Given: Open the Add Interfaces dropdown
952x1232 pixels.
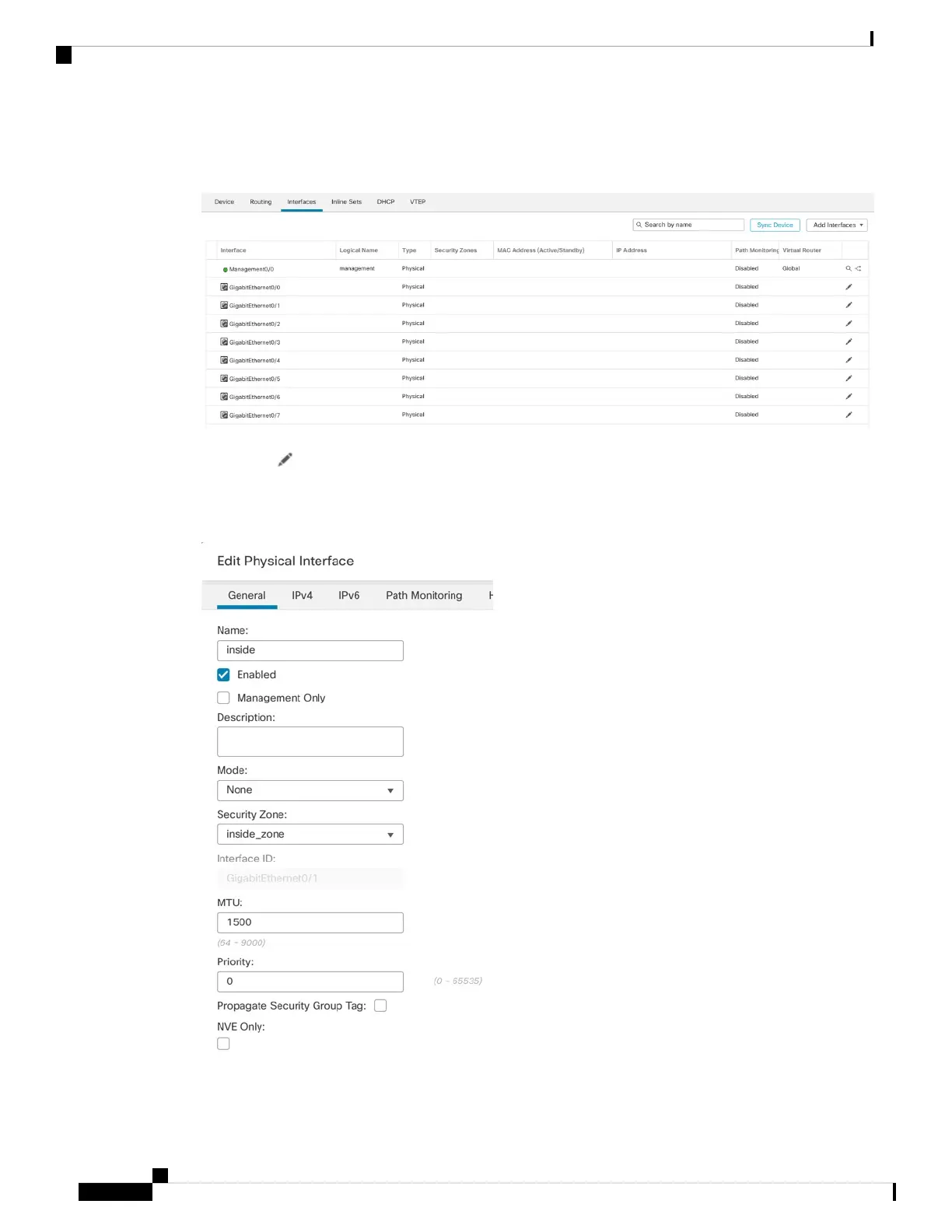Looking at the screenshot, I should [x=837, y=225].
